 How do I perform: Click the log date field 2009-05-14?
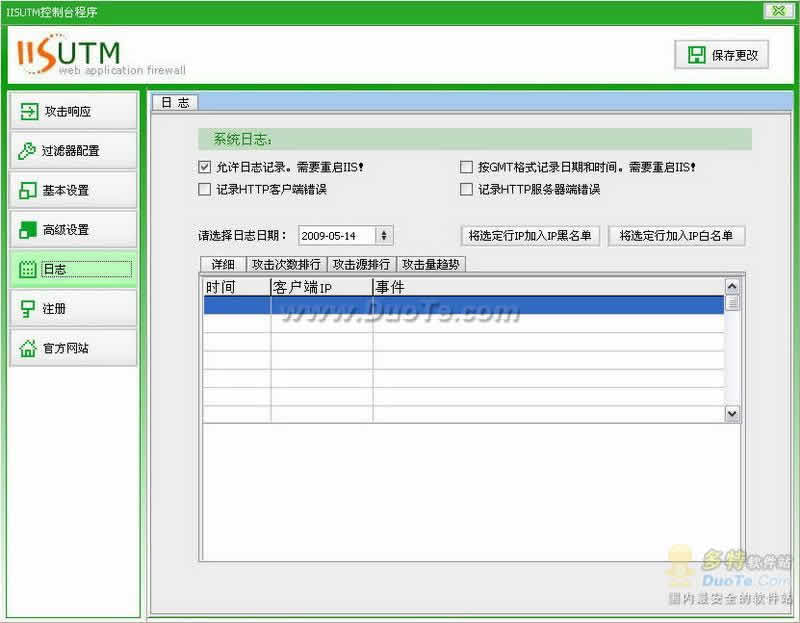(337, 236)
